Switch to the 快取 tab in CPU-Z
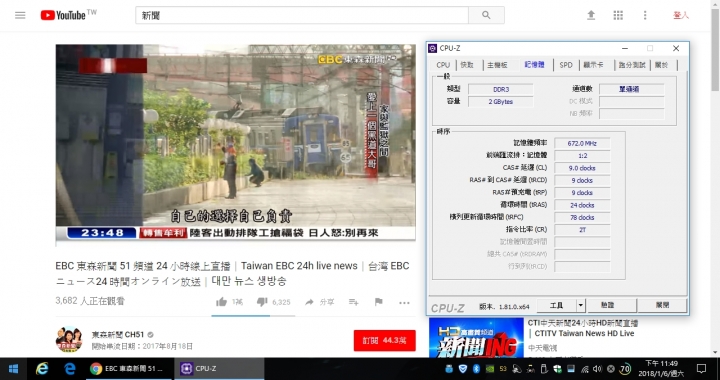Viewport: 720px width, 380px height. (x=467, y=65)
